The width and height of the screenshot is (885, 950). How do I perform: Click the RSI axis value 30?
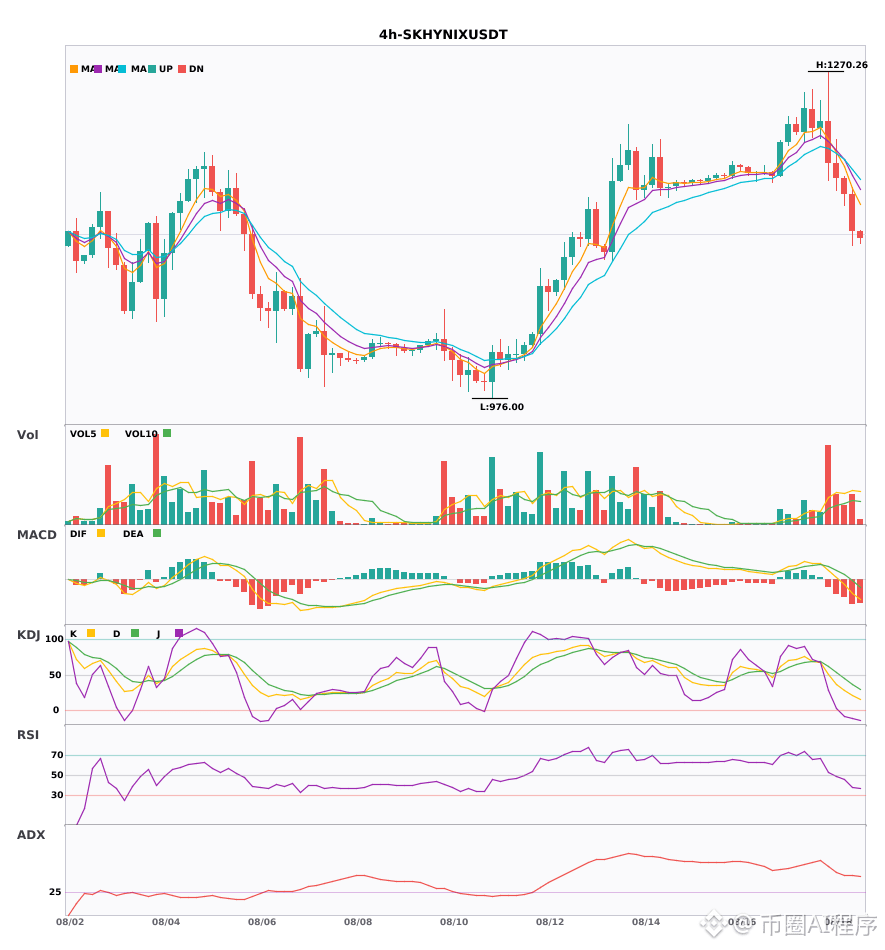point(57,795)
